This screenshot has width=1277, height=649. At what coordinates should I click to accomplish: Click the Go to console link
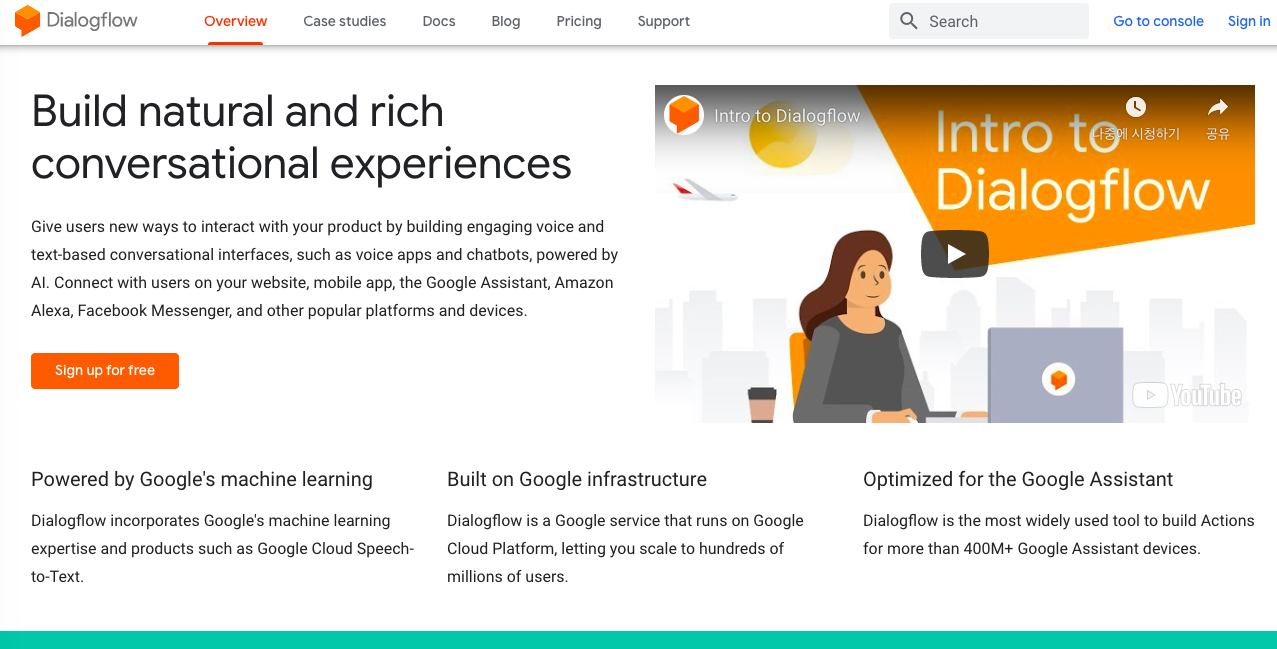tap(1158, 21)
